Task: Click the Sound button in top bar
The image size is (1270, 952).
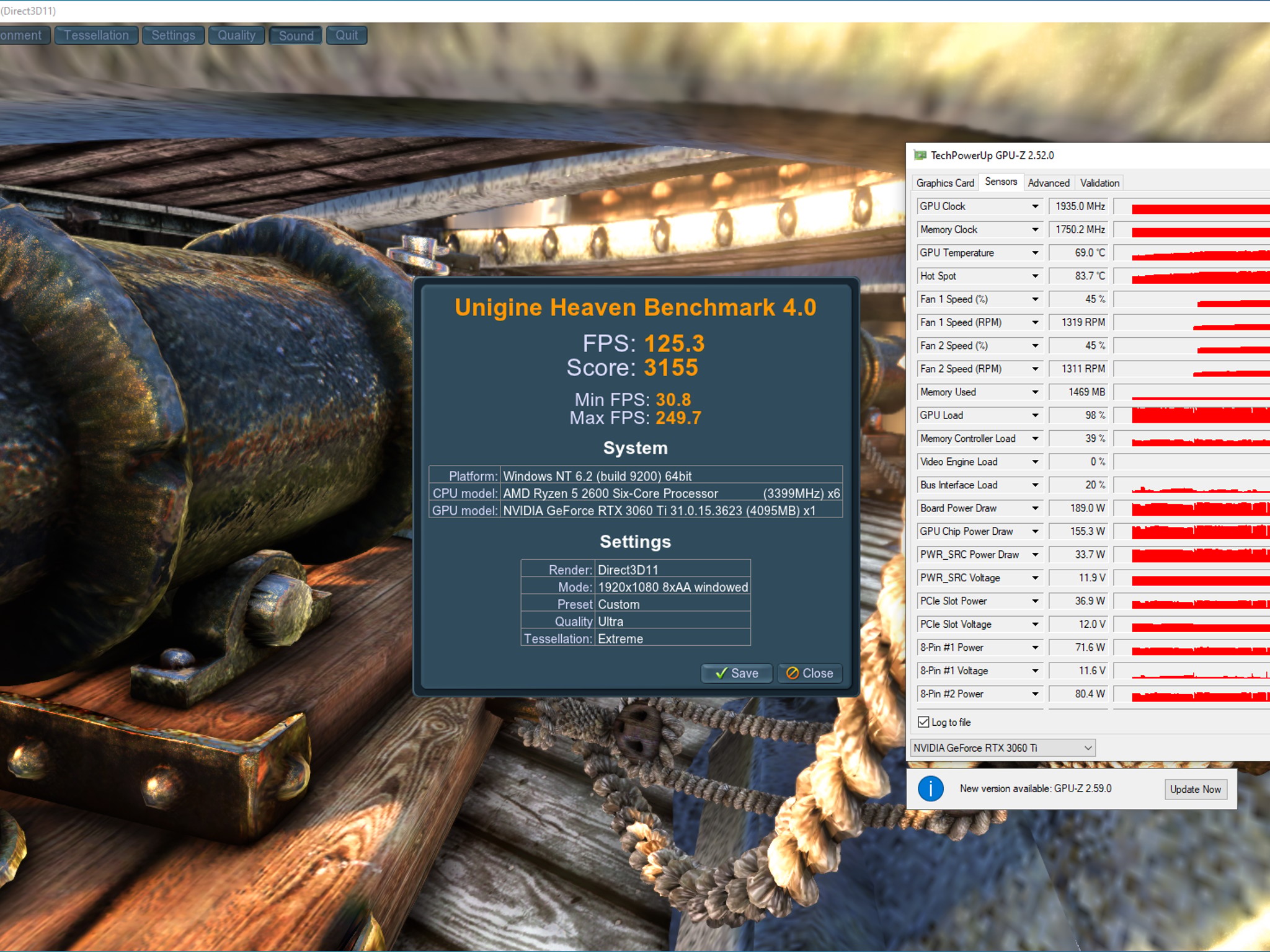Action: (x=296, y=35)
